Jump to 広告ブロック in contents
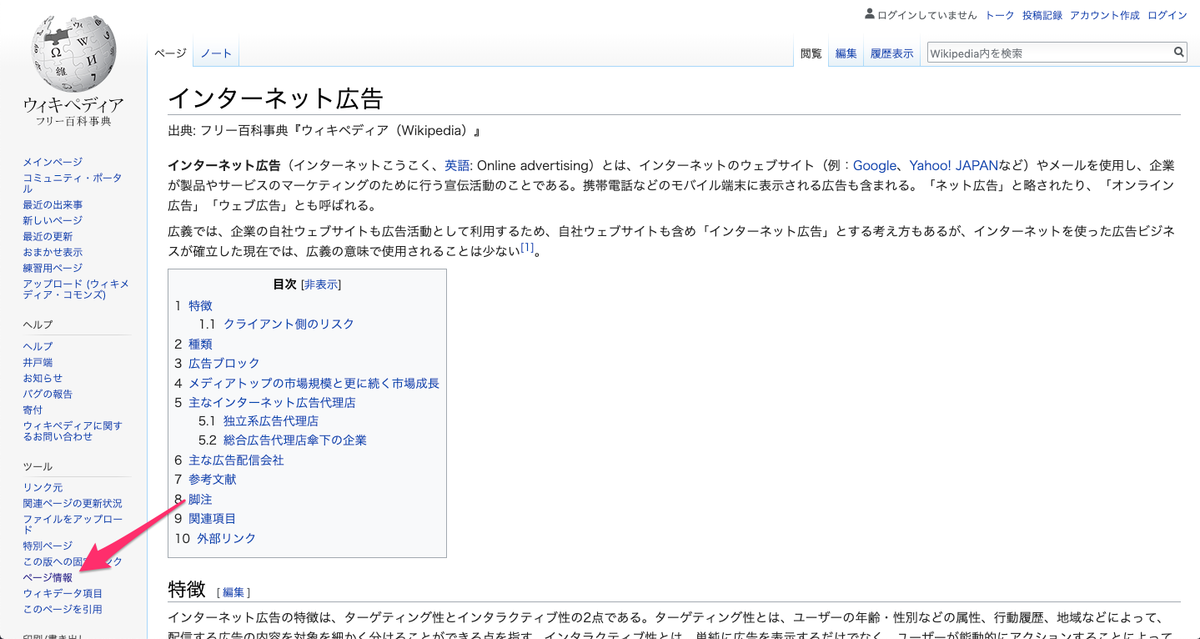1200x639 pixels. 224,363
